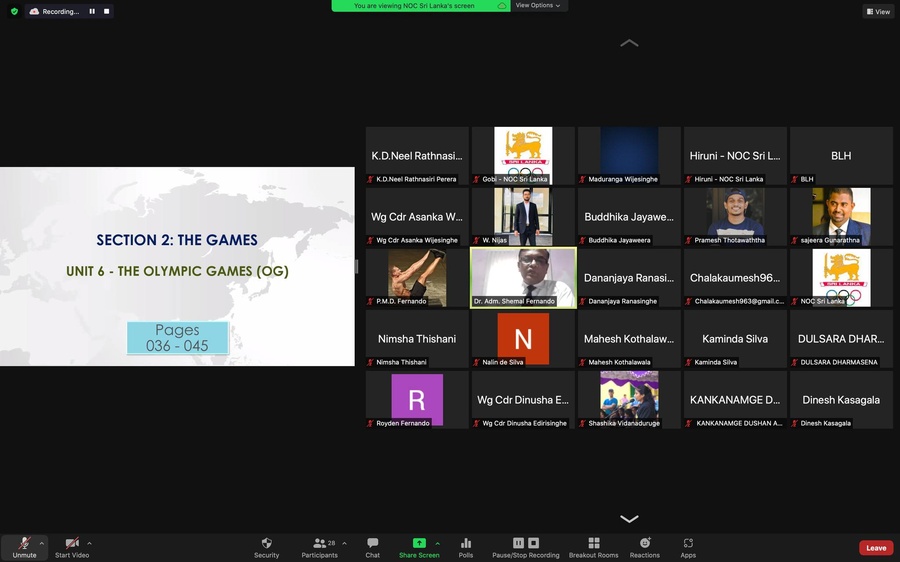
Task: Pause the recording from the top indicator
Action: pyautogui.click(x=92, y=11)
